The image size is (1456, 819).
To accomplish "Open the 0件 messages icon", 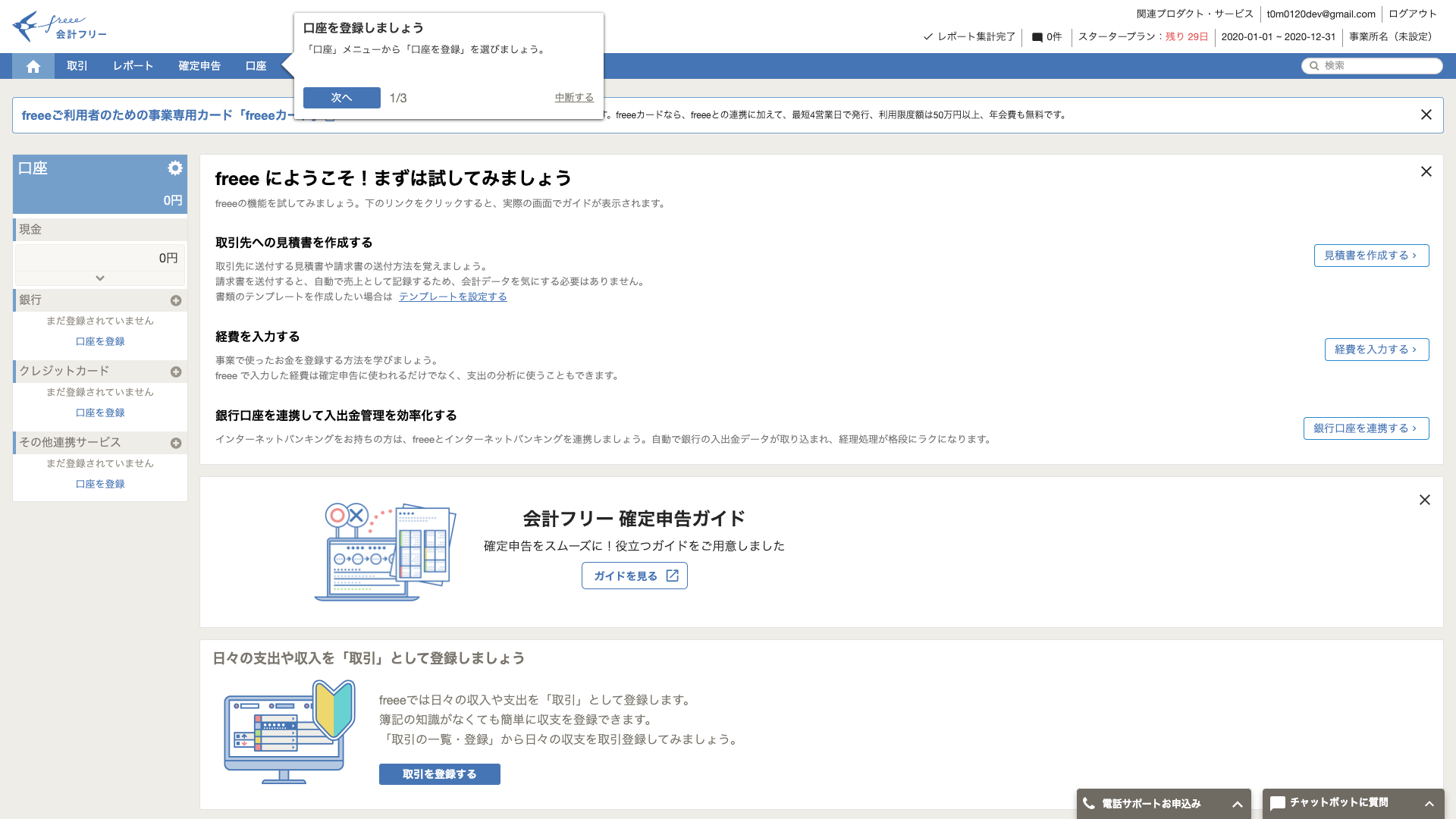I will (x=1037, y=37).
